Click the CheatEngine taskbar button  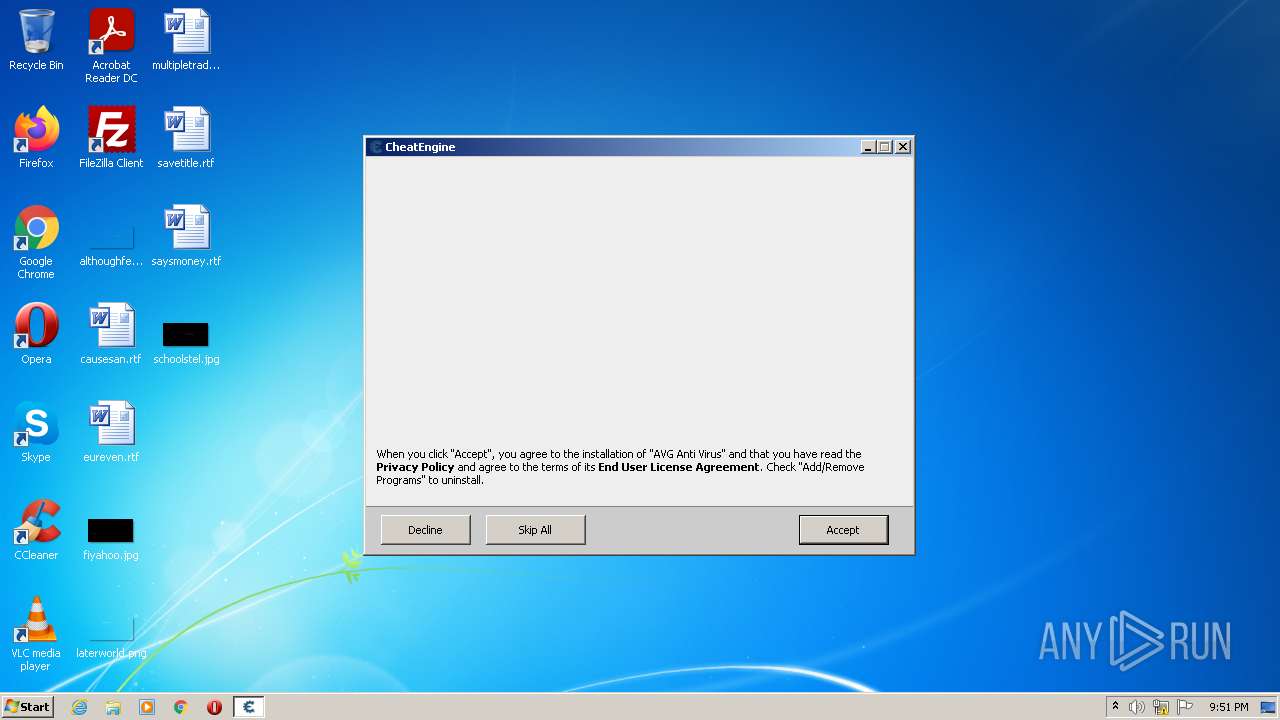tap(249, 707)
